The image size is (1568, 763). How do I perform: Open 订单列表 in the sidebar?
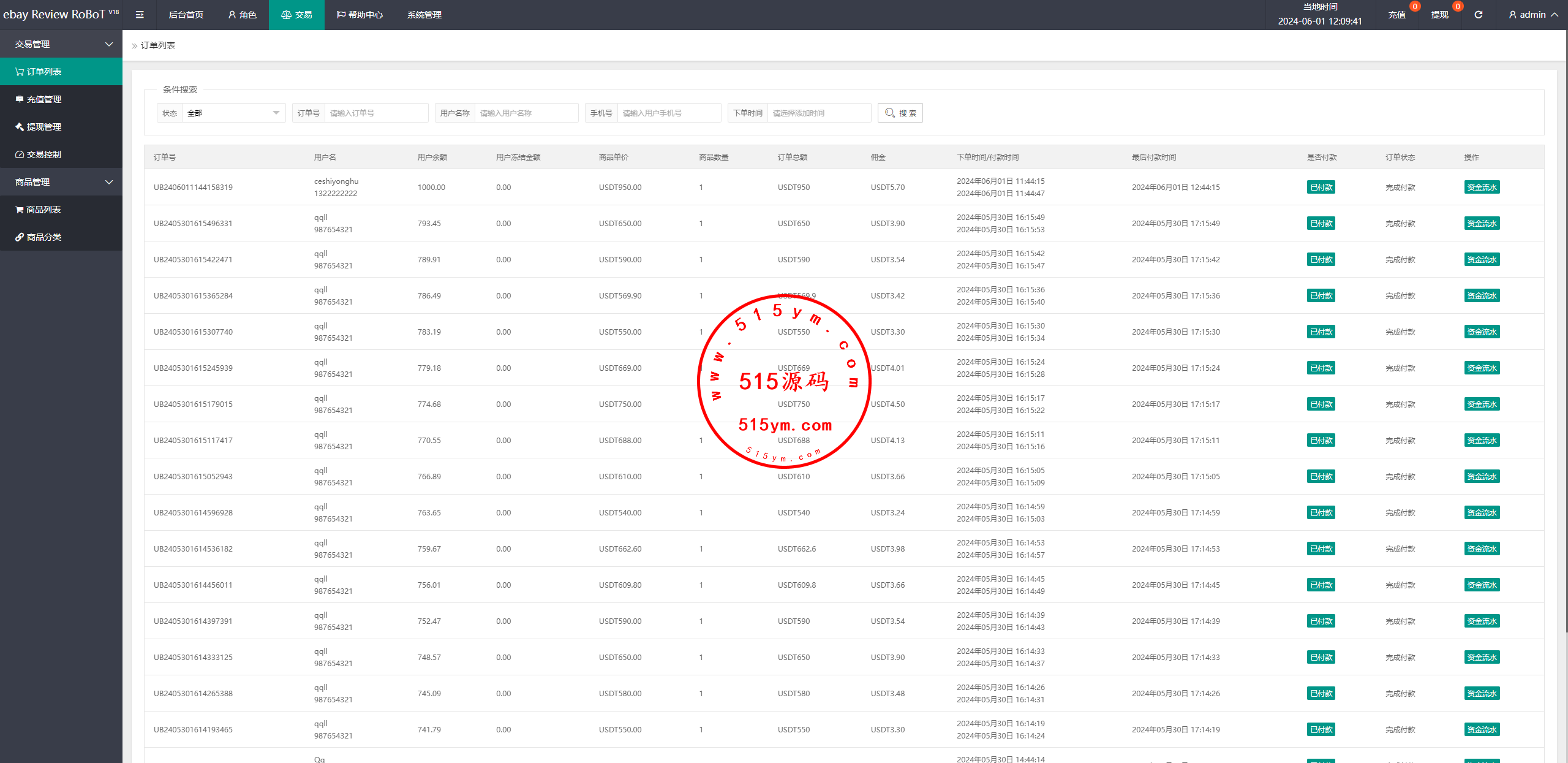43,72
